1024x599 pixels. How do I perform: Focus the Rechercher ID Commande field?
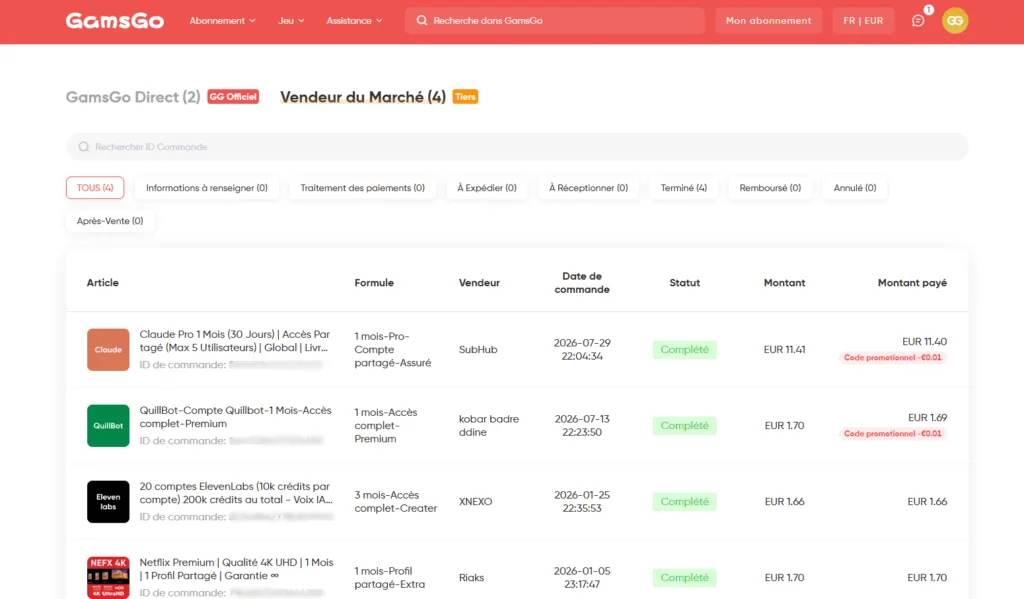[x=517, y=147]
